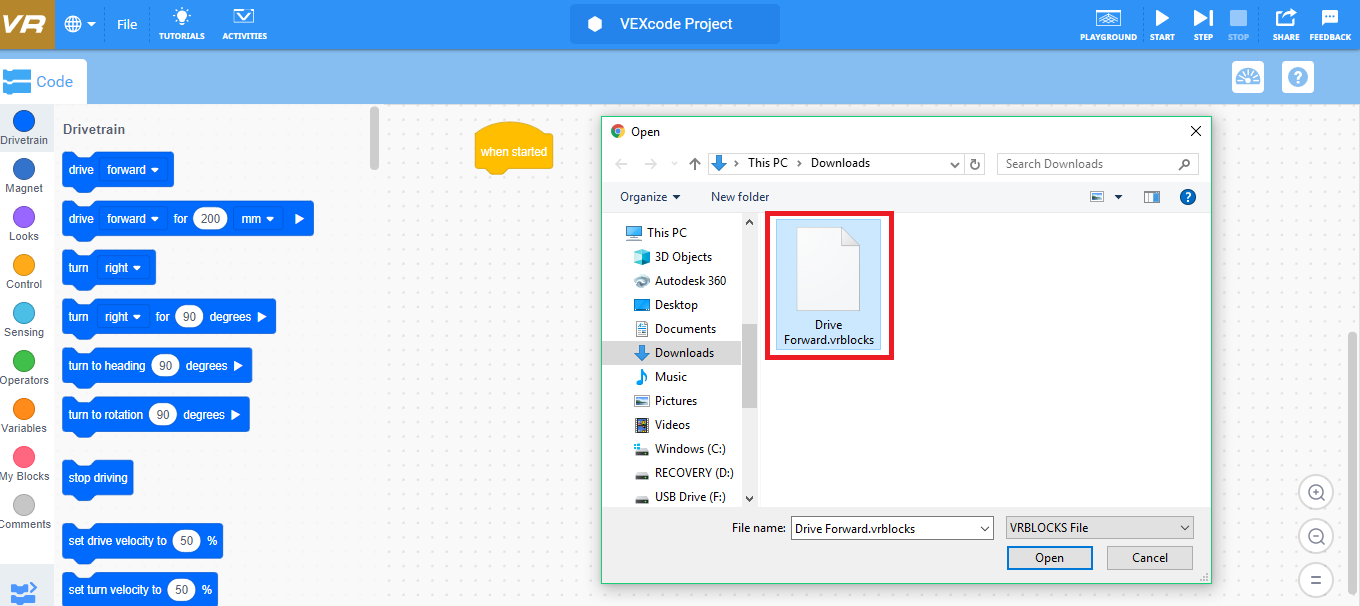Zoom out of the workspace
This screenshot has height=606, width=1360.
click(1316, 537)
